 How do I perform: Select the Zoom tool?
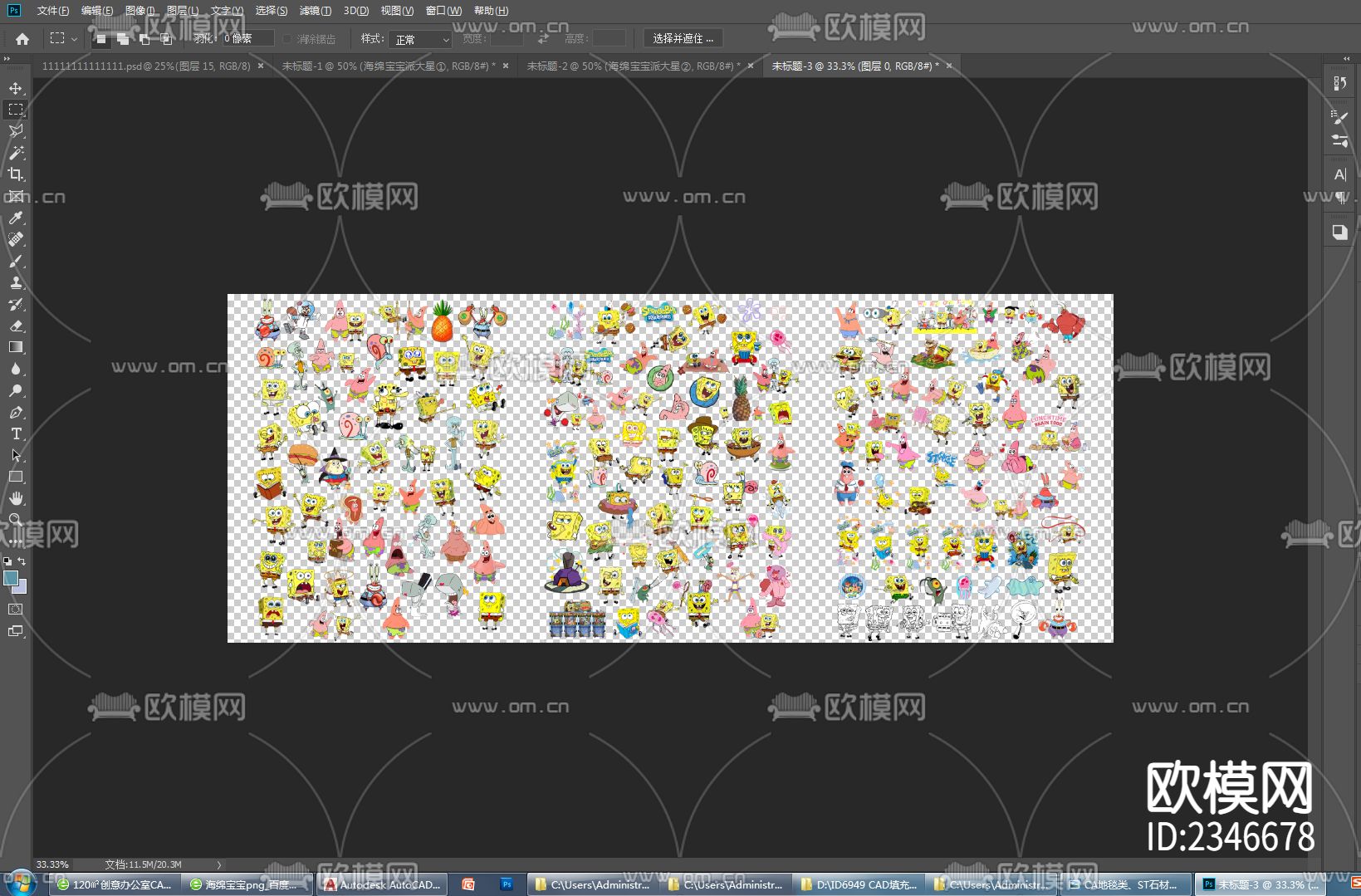[x=16, y=520]
